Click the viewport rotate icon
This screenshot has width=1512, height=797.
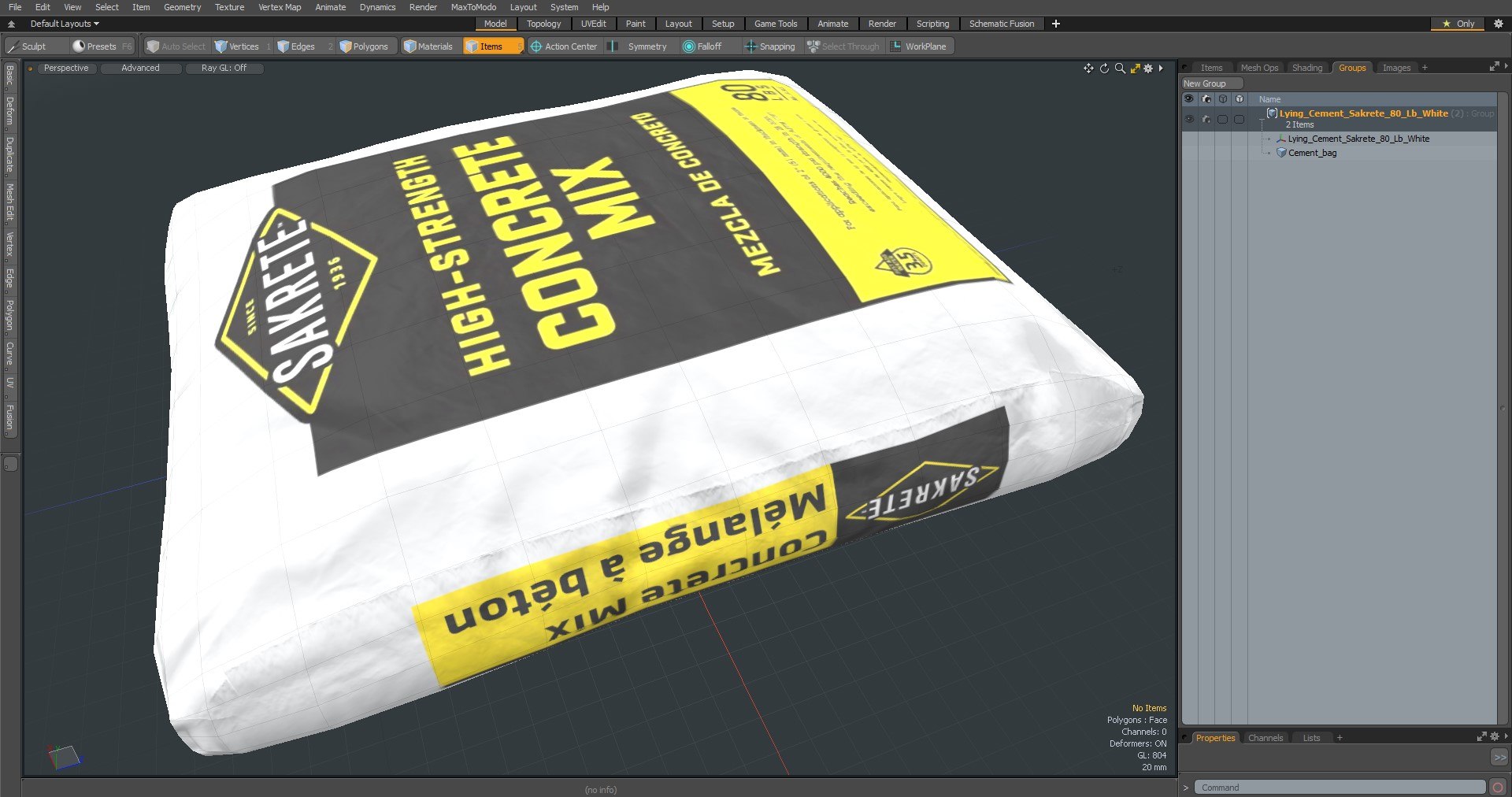point(1104,69)
